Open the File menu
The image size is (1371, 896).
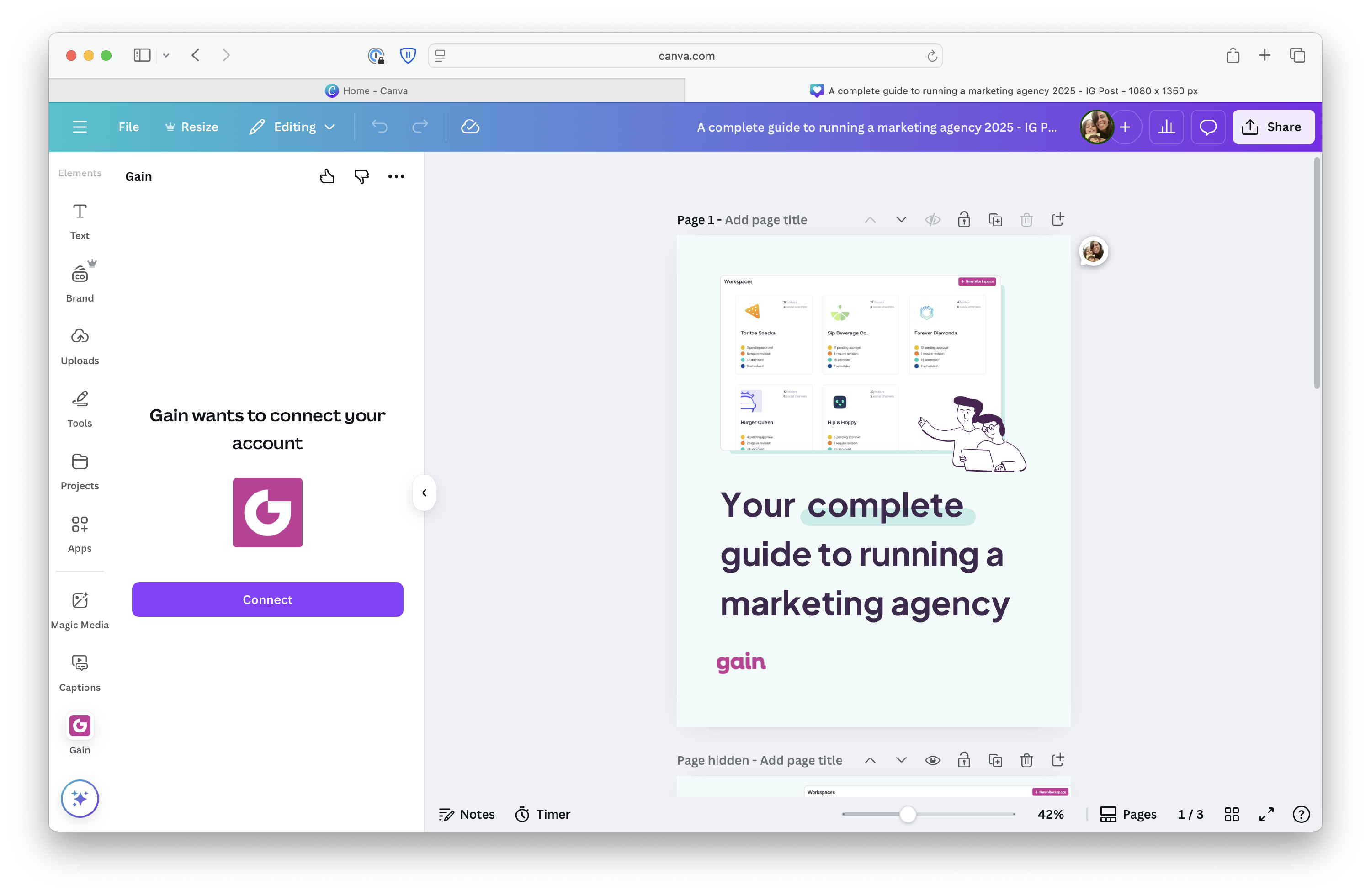tap(128, 127)
